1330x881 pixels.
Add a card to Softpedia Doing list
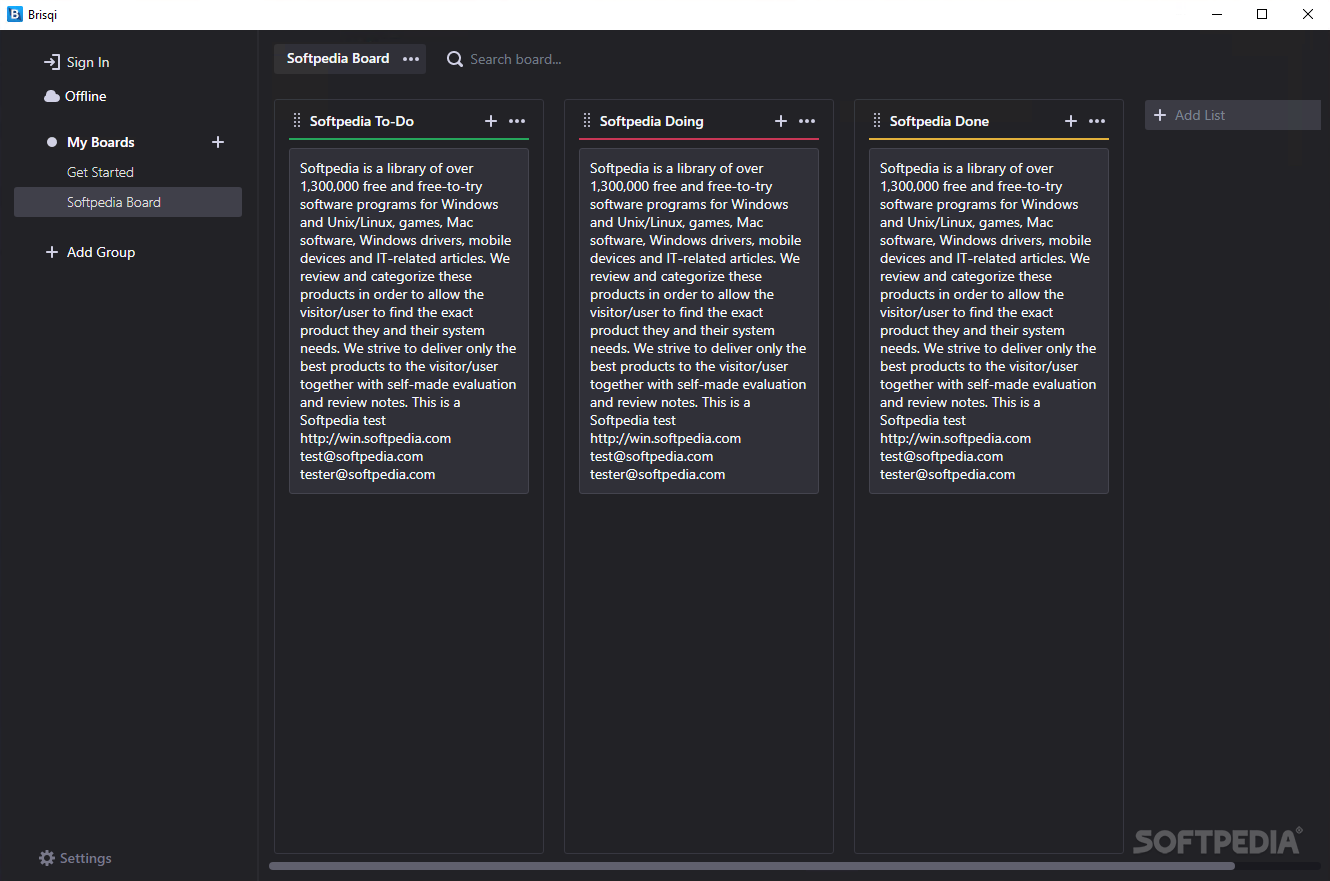click(781, 121)
